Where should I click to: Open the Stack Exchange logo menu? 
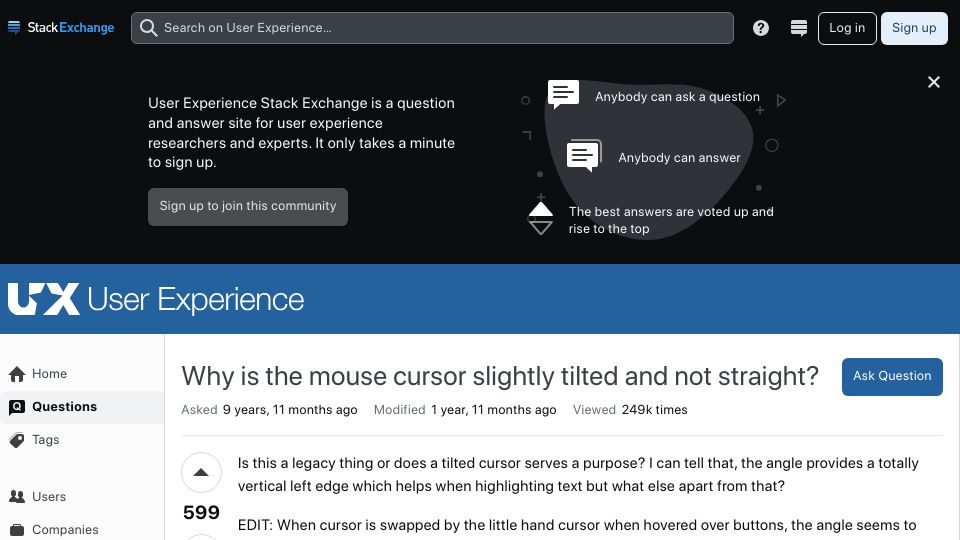(61, 28)
